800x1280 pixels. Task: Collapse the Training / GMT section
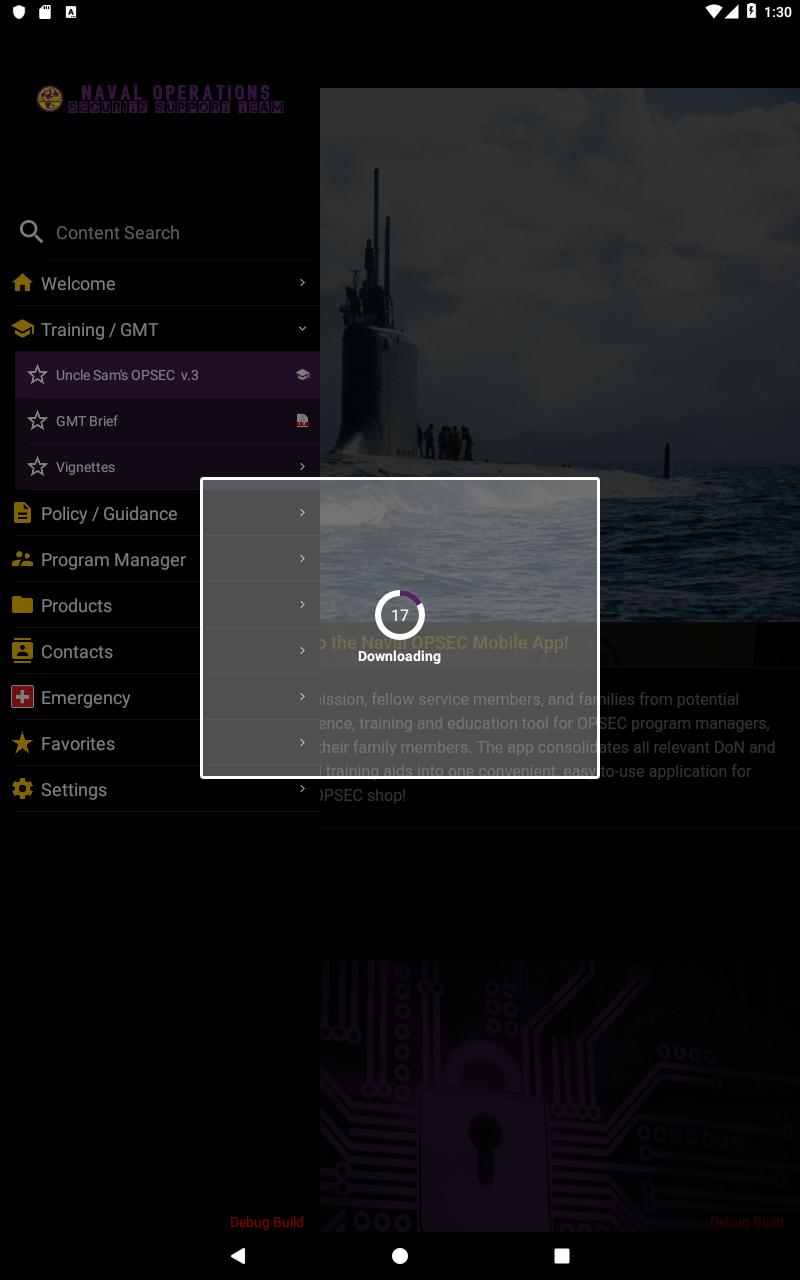click(302, 329)
